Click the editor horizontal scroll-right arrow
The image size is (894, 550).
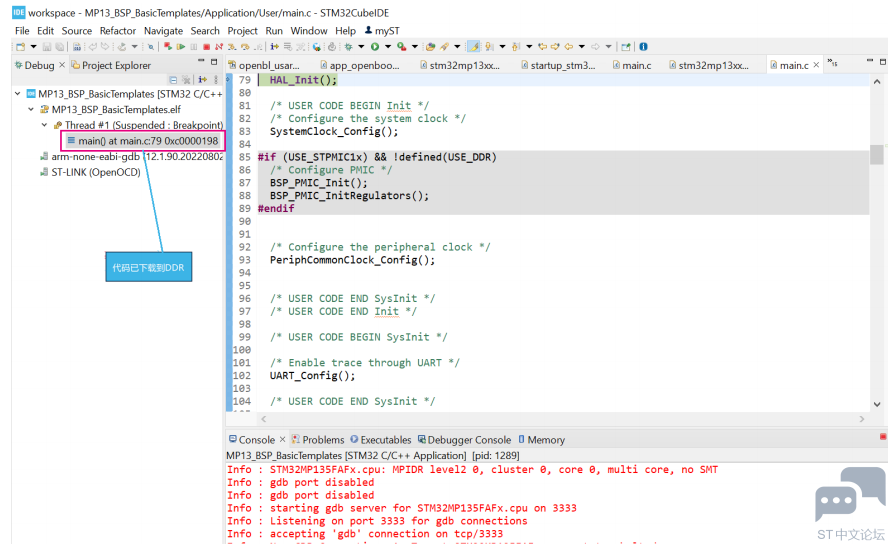point(862,419)
